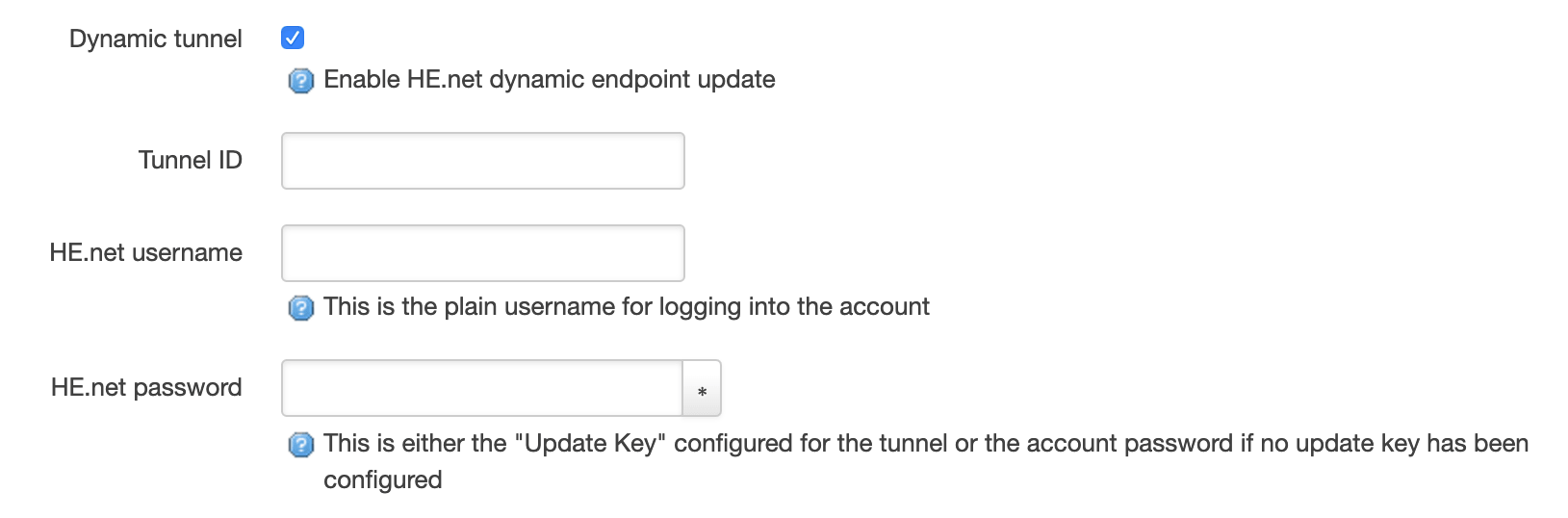
Task: Click the HE.net password label
Action: coord(145,387)
